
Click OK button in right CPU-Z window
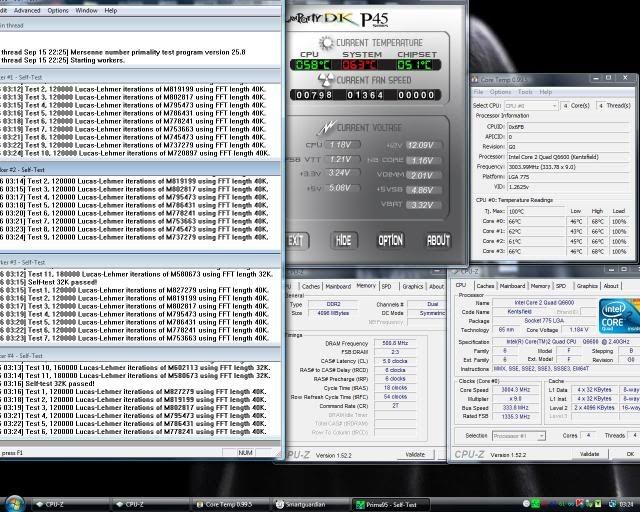[x=630, y=454]
